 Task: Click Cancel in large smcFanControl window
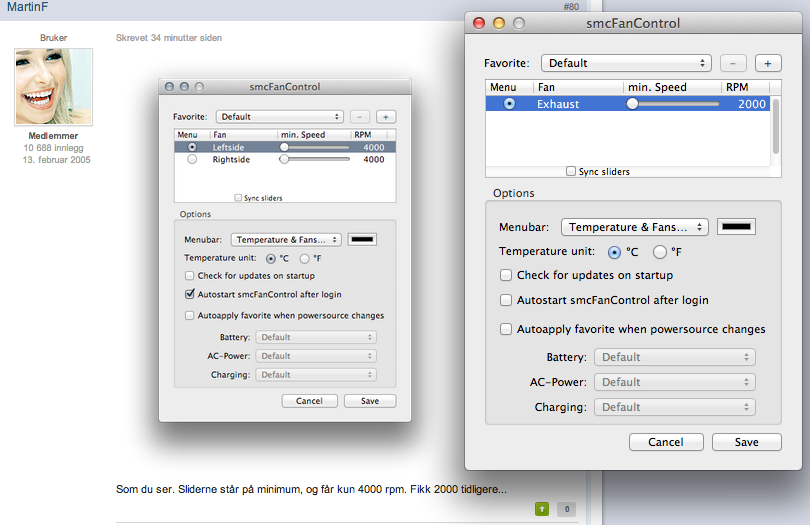(666, 442)
